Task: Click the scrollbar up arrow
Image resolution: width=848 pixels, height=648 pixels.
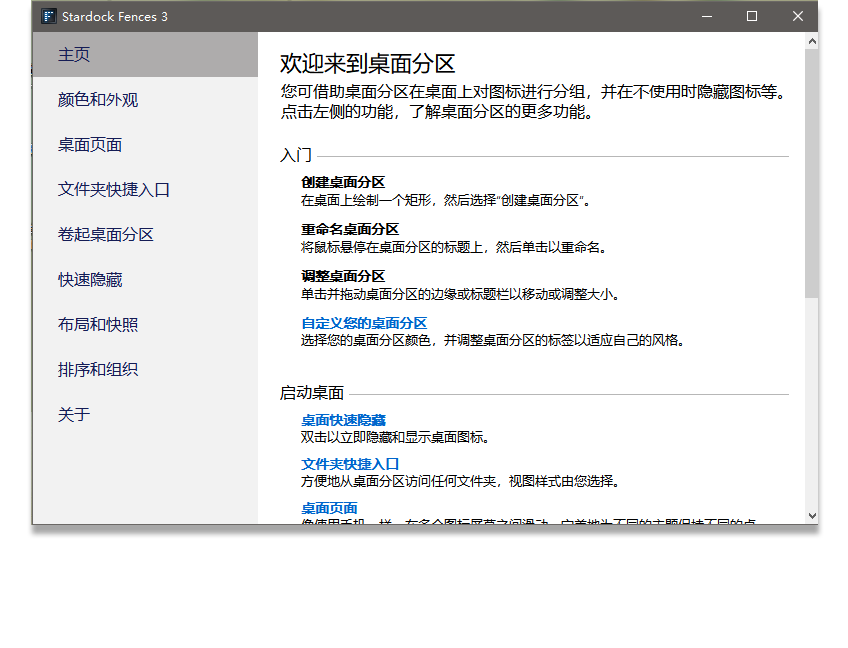Action: pyautogui.click(x=811, y=41)
